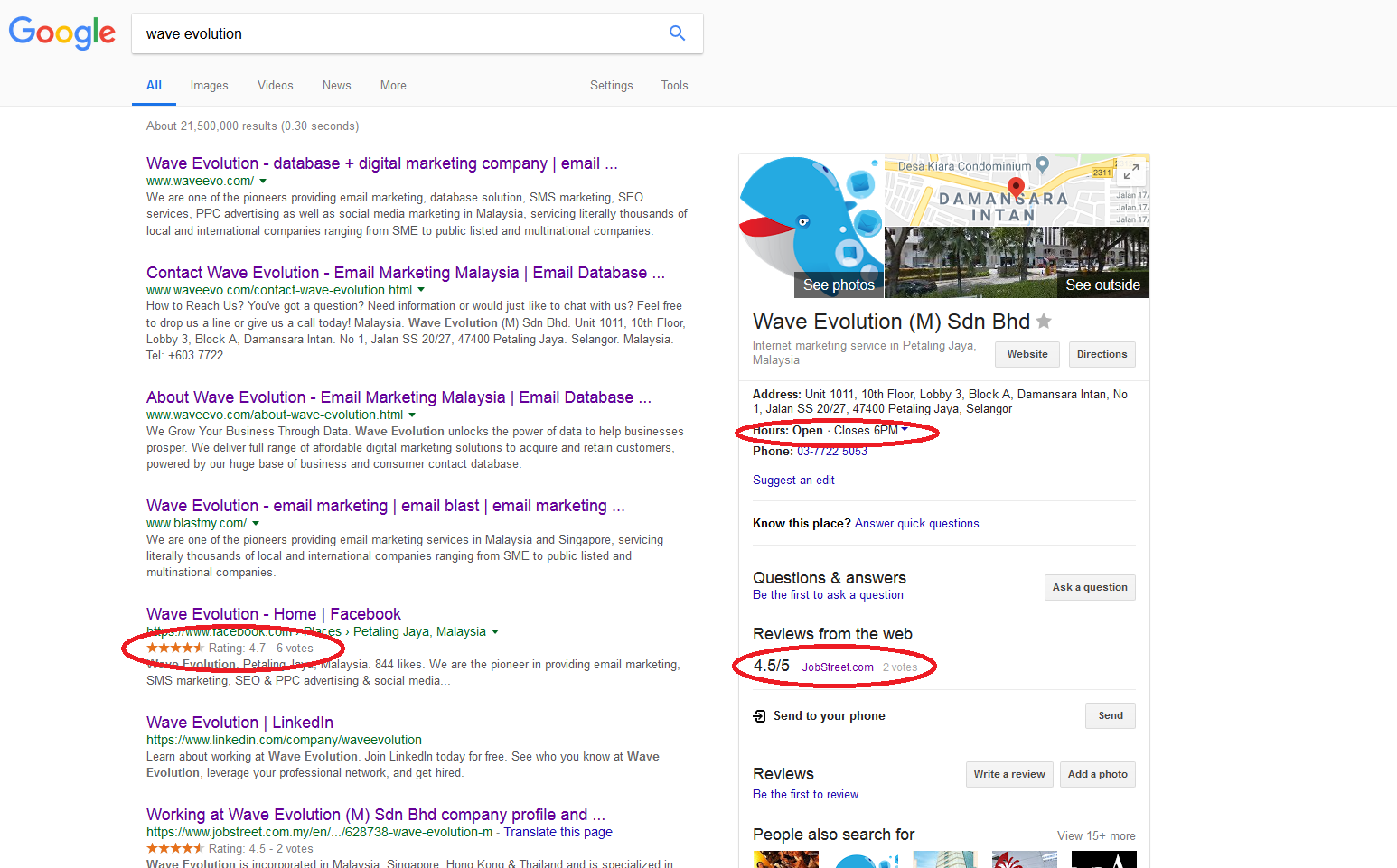Switch to the Videos tab
This screenshot has width=1397, height=868.
point(275,85)
